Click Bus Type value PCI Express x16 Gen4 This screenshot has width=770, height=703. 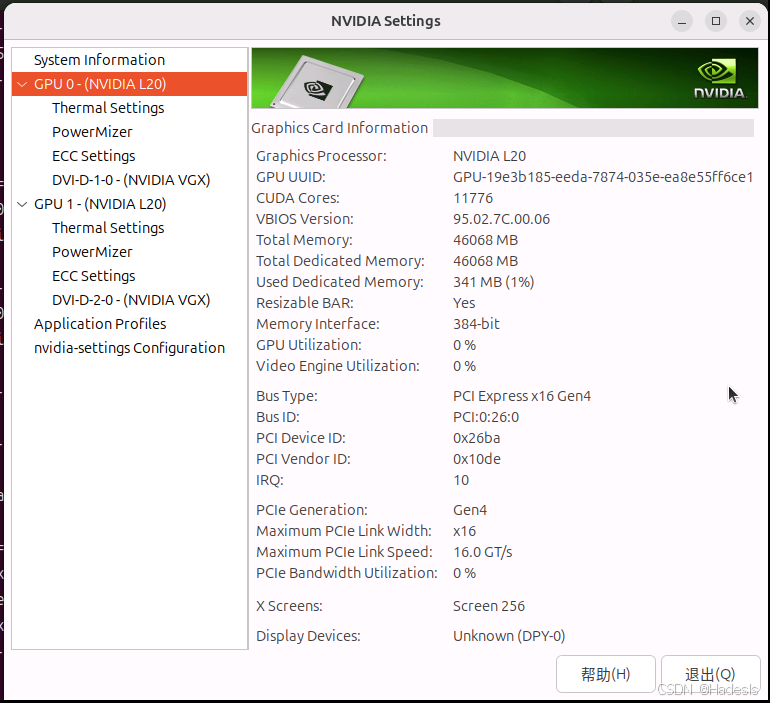[x=522, y=396]
